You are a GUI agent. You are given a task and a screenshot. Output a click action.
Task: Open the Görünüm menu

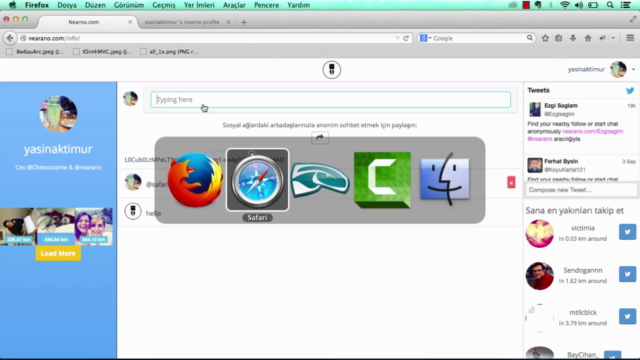coord(129,5)
